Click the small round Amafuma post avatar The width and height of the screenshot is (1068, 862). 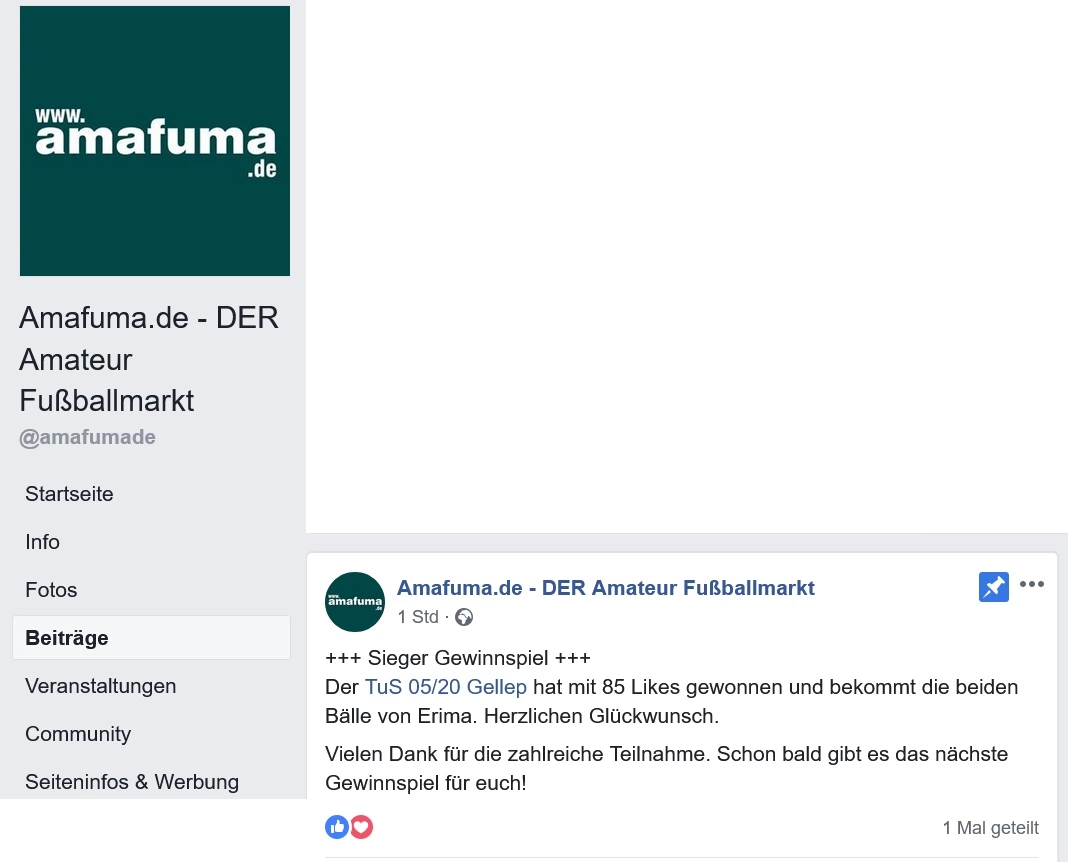click(355, 602)
